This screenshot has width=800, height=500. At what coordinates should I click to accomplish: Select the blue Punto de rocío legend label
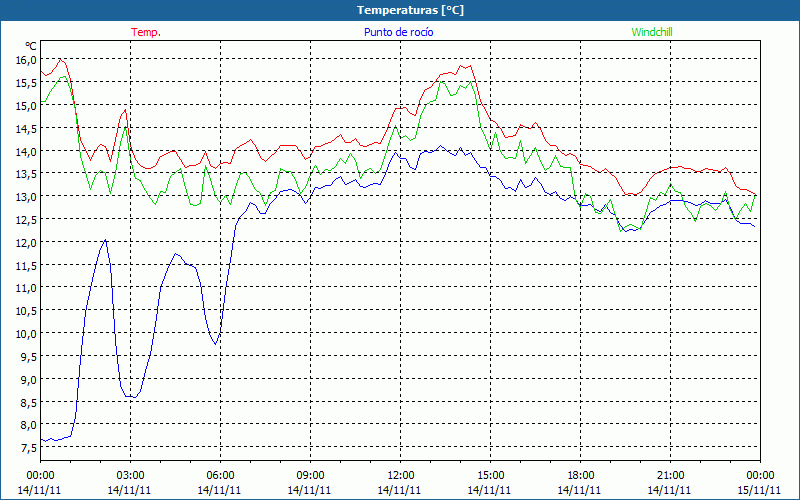point(398,32)
